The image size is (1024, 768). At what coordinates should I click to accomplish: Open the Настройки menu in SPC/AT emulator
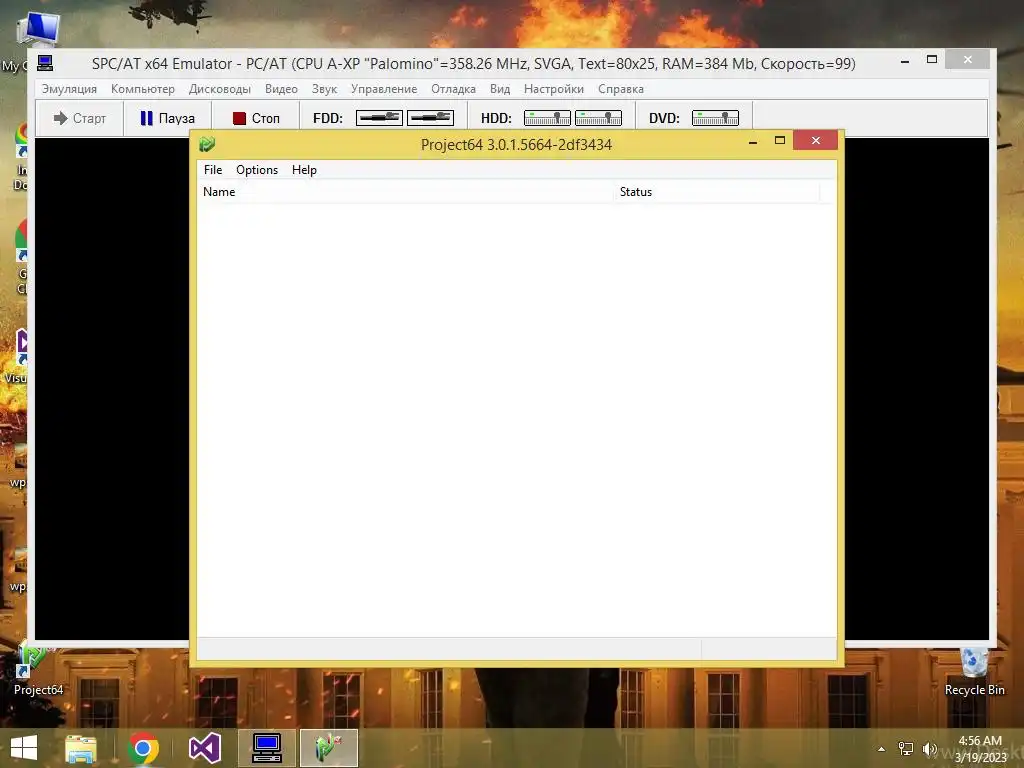click(553, 89)
